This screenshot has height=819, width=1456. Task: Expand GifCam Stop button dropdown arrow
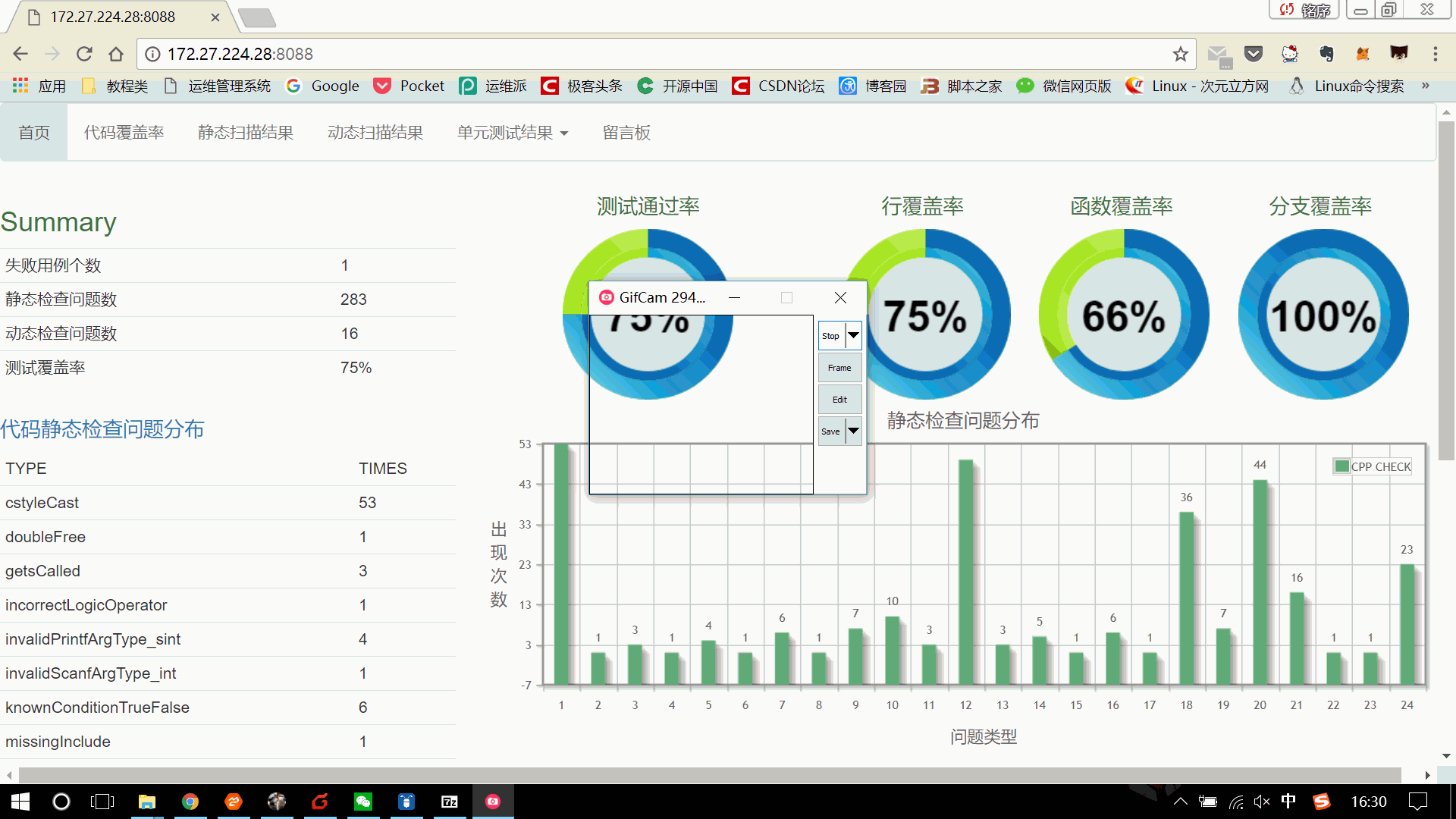[853, 335]
